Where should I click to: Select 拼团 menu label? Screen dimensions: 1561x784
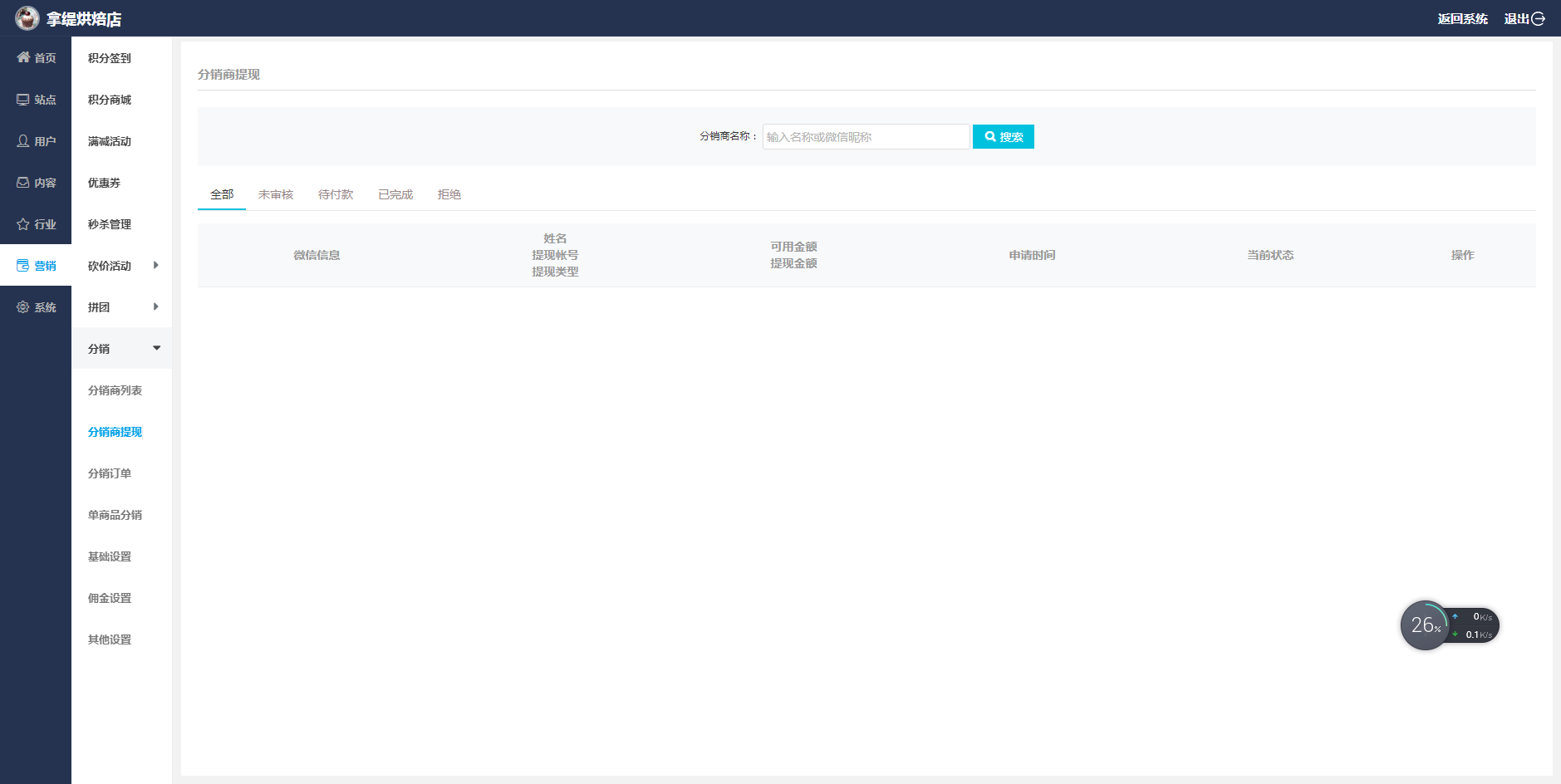coord(99,307)
